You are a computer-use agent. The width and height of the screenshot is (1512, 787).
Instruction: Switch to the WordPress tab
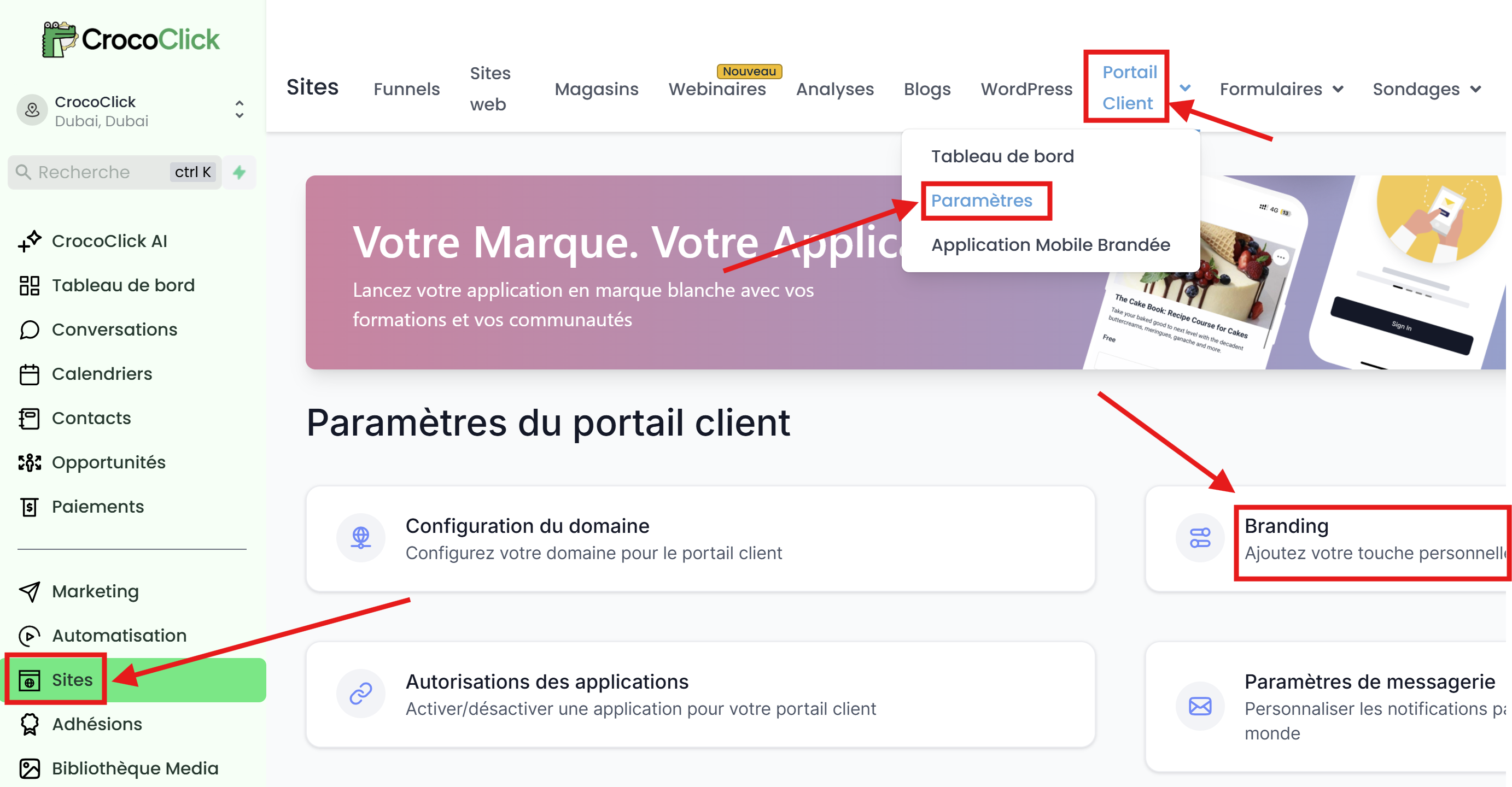point(1026,89)
